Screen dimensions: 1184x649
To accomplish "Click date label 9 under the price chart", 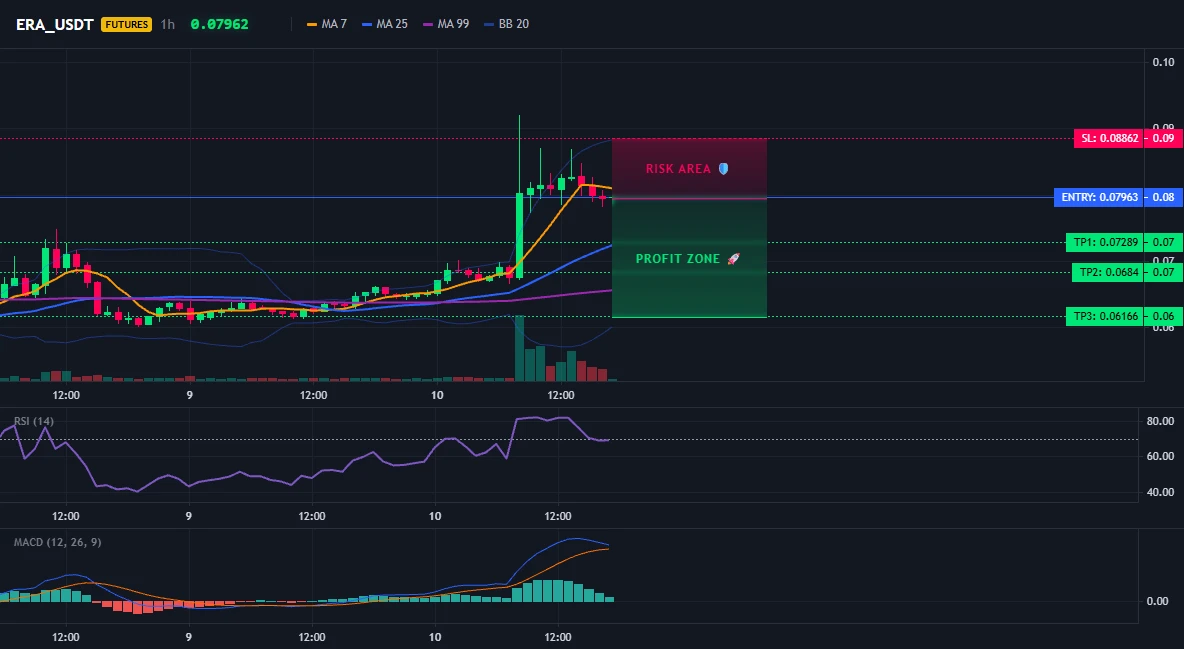I will [189, 395].
